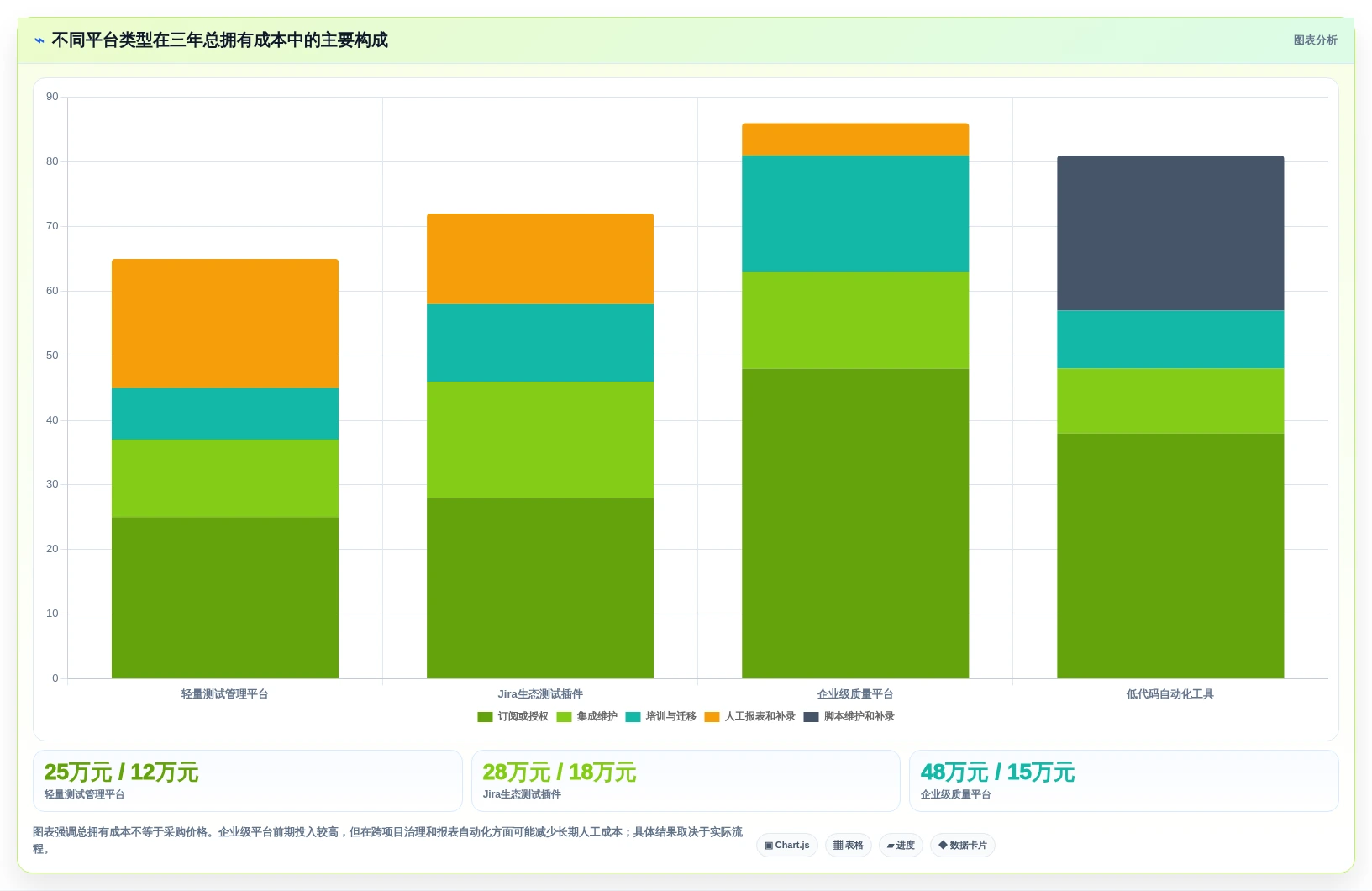The width and height of the screenshot is (1372, 891).
Task: Toggle the 集成维护 legend swatch
Action: click(x=564, y=717)
